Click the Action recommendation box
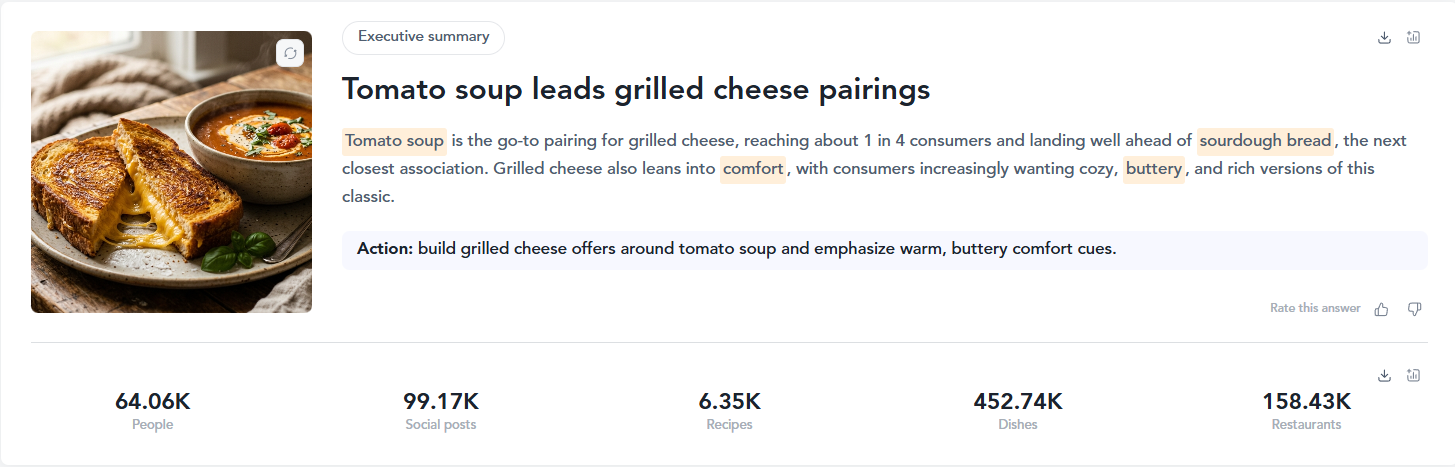The height and width of the screenshot is (467, 1455). tap(884, 249)
